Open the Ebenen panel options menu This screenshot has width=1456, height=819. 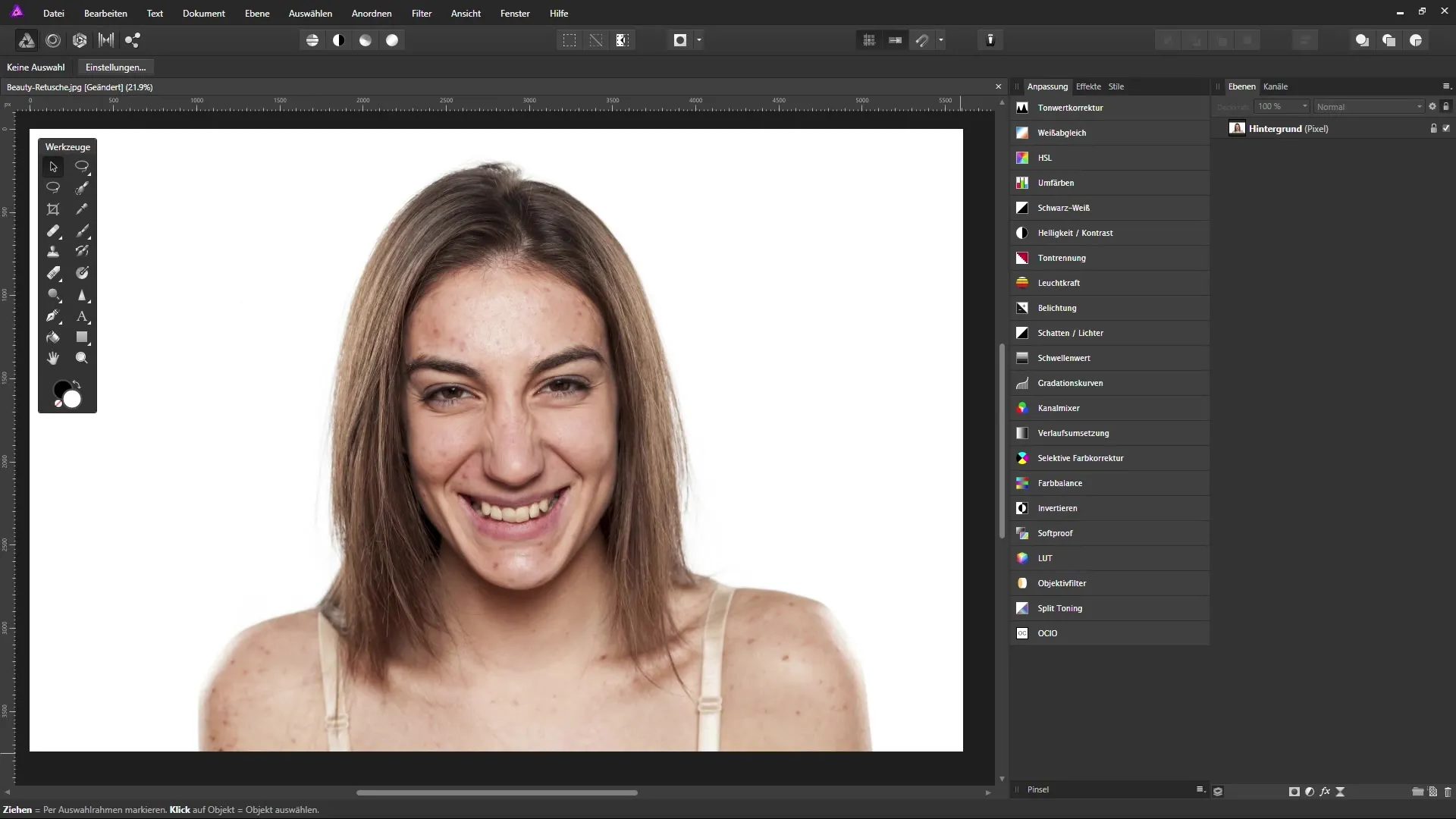tap(1446, 86)
